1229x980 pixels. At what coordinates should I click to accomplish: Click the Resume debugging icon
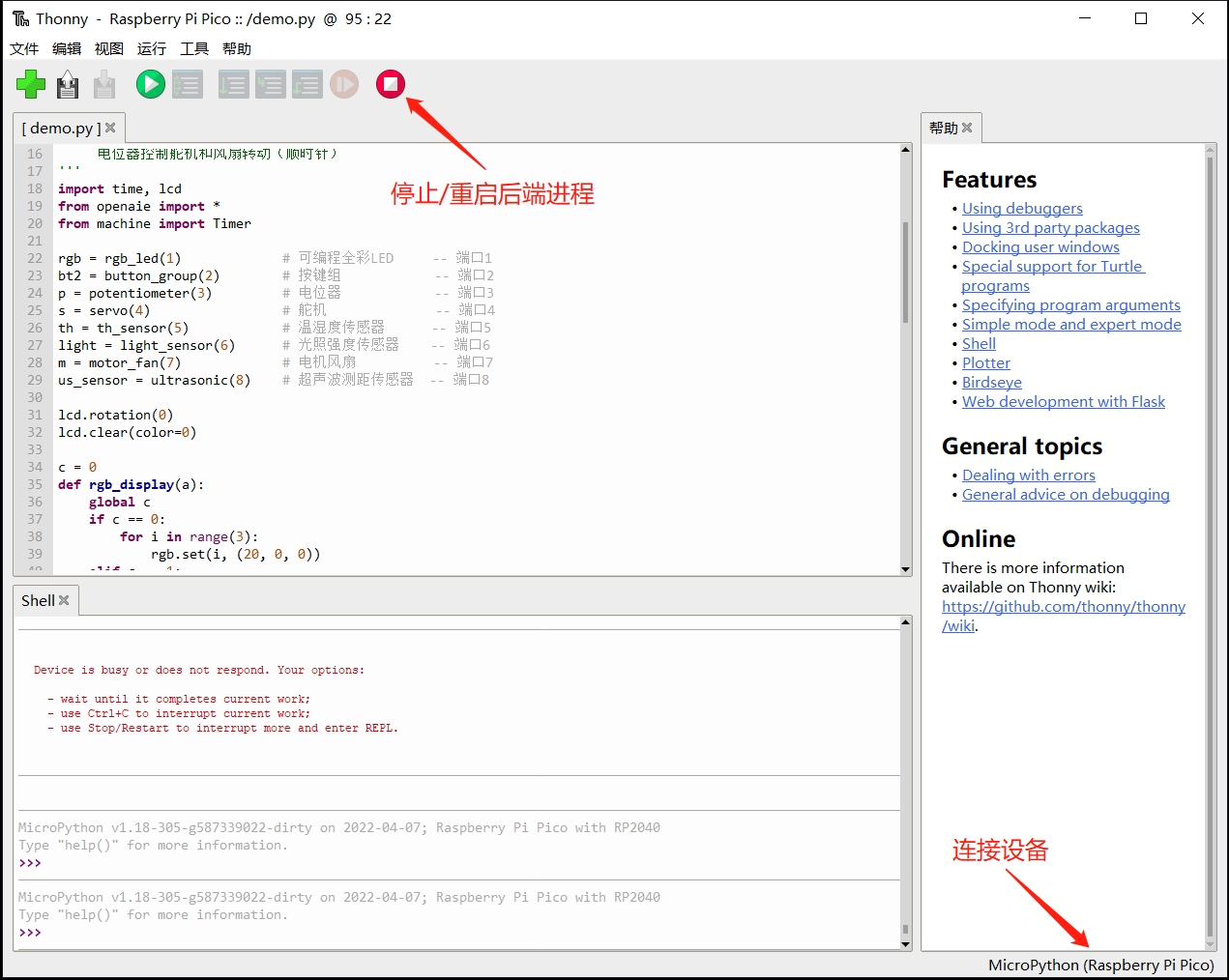tap(343, 84)
